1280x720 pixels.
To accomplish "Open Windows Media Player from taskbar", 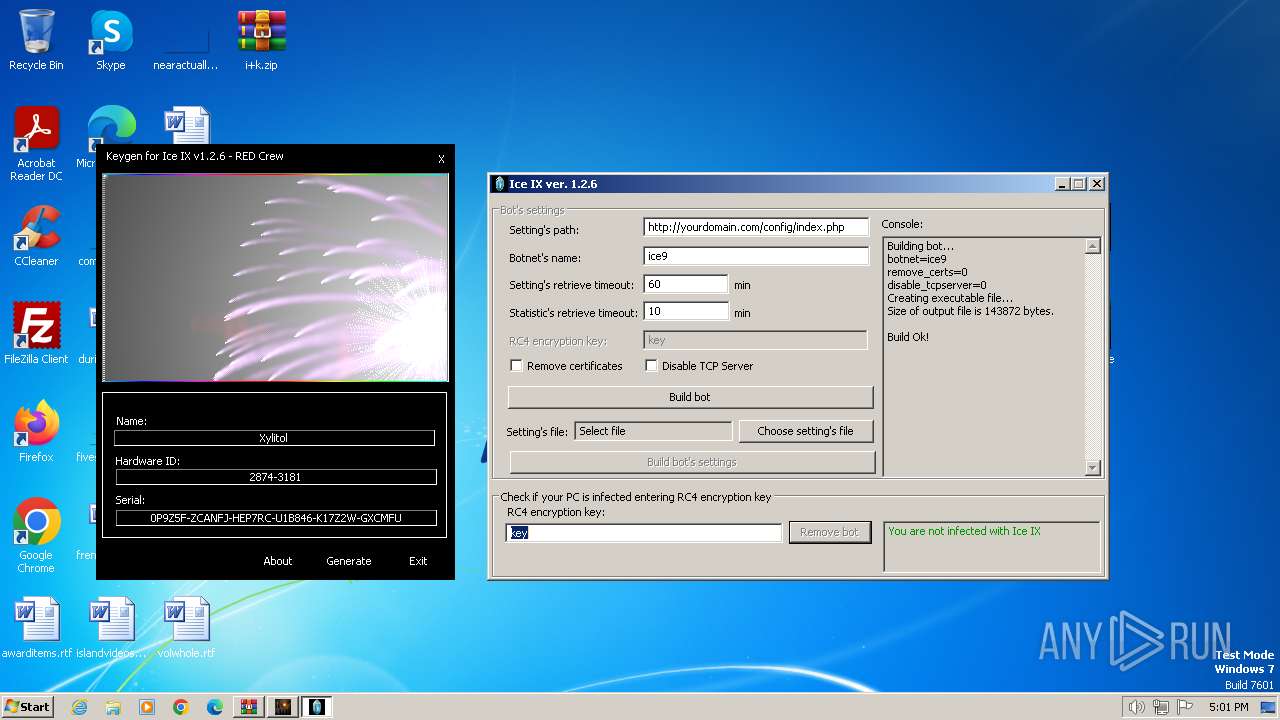I will (x=147, y=707).
